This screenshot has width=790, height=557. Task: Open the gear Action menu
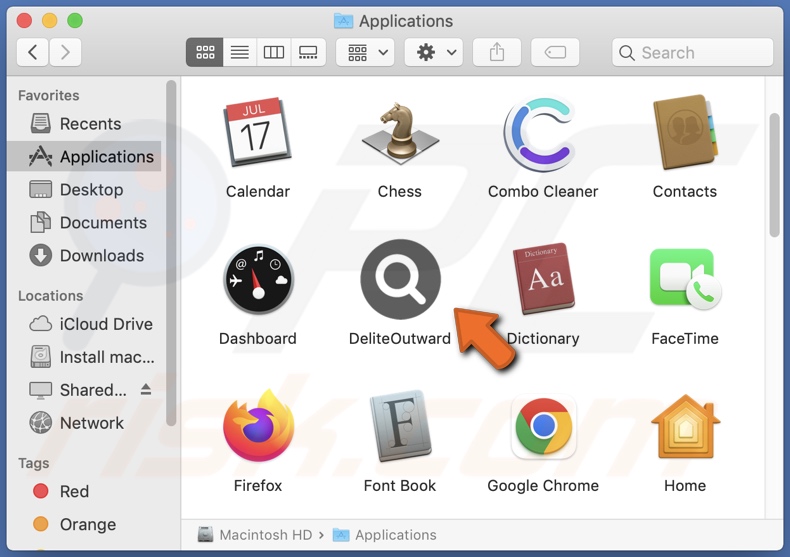coord(434,52)
